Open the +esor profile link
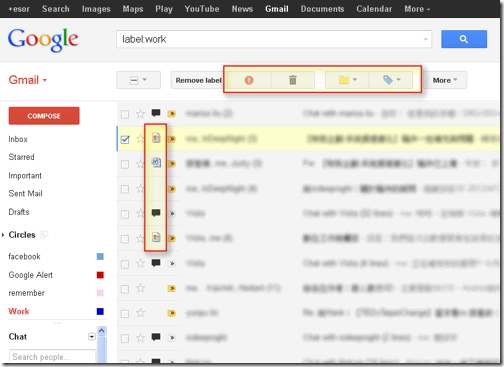This screenshot has width=504, height=367. (19, 9)
